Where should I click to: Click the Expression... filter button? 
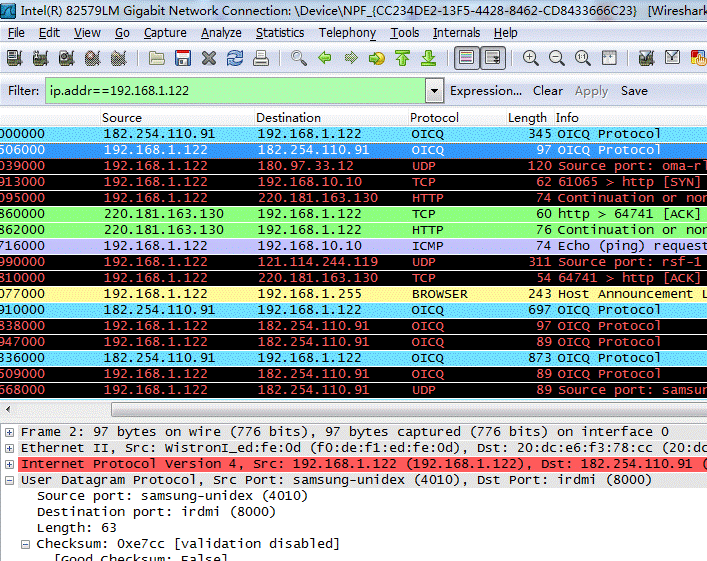(486, 91)
